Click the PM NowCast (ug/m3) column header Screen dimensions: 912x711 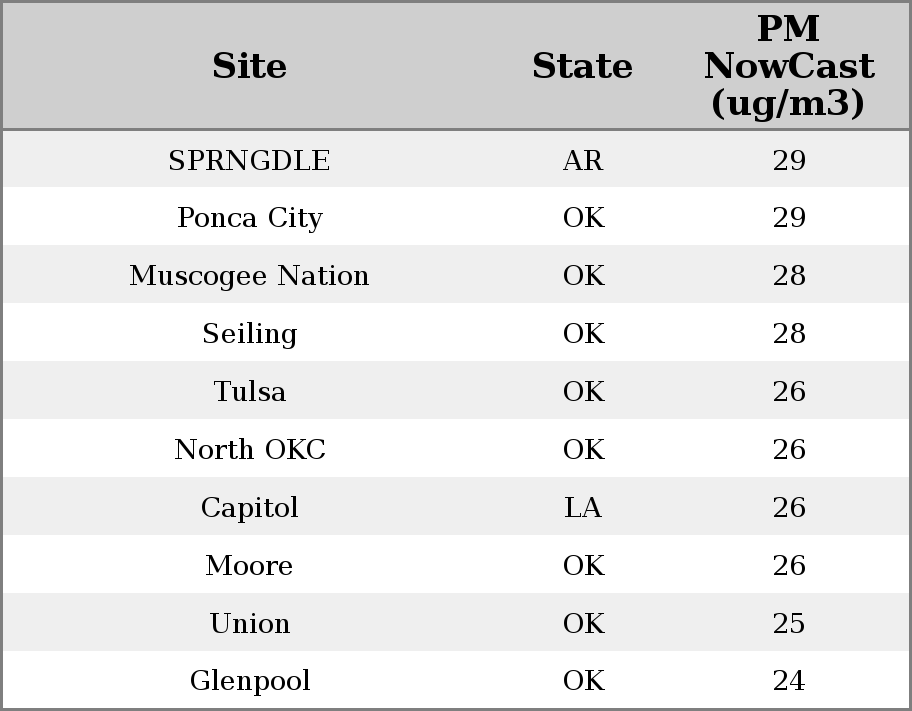coord(788,67)
